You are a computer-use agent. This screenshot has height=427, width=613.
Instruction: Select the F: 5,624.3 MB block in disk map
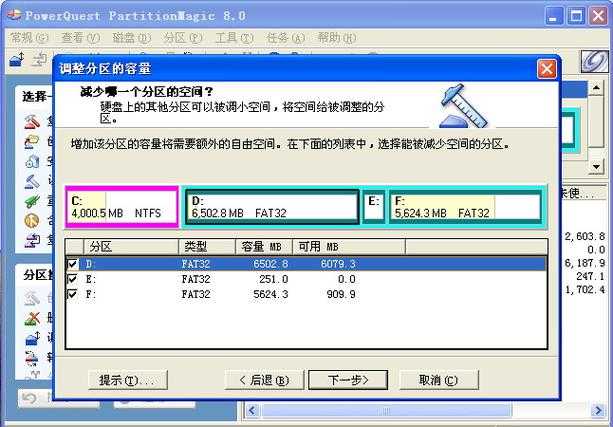pyautogui.click(x=465, y=207)
